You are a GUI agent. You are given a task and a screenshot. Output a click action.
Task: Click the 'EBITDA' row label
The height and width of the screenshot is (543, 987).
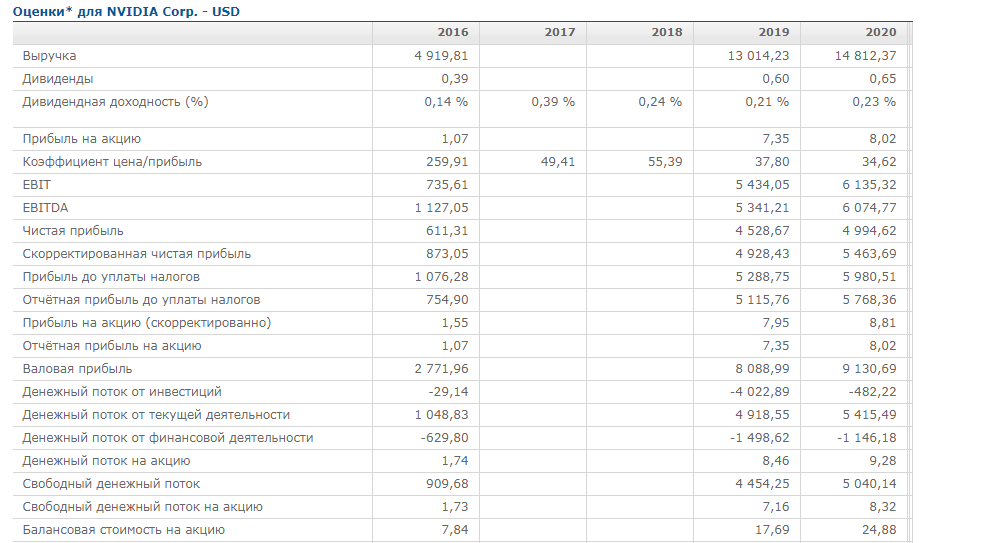[45, 208]
